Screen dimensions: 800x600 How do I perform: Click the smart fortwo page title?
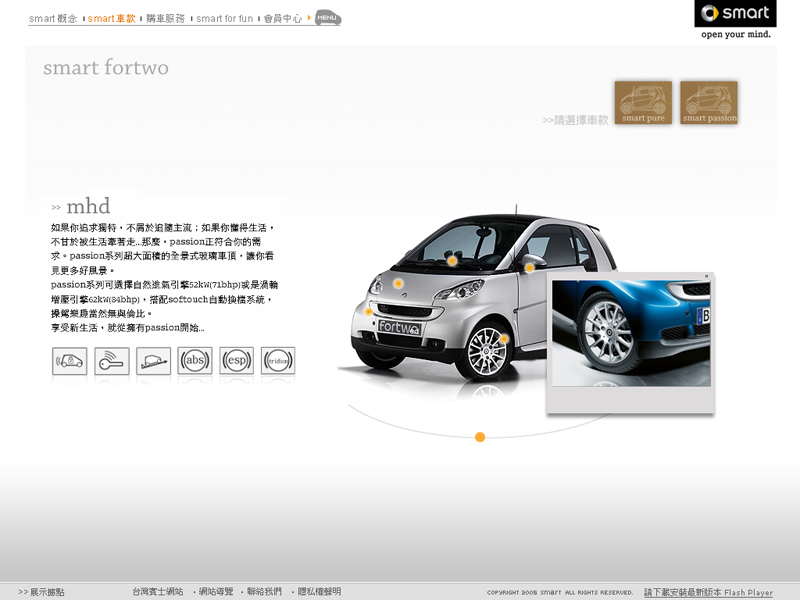click(x=106, y=67)
